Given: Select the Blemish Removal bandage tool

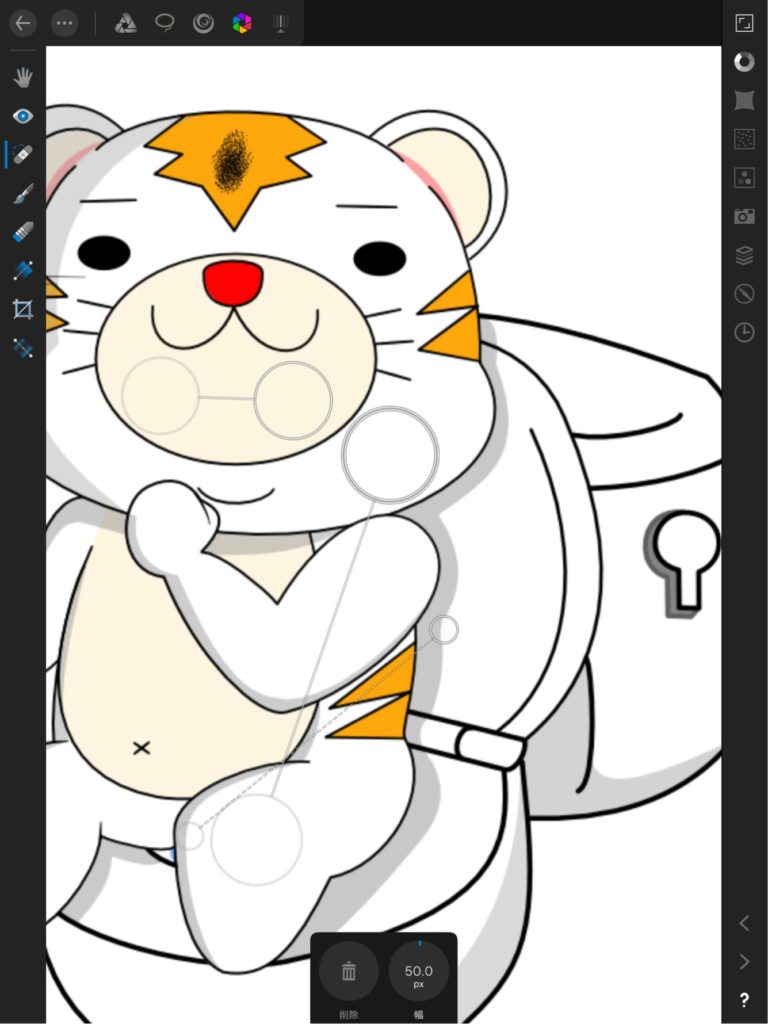Looking at the screenshot, I should [23, 155].
